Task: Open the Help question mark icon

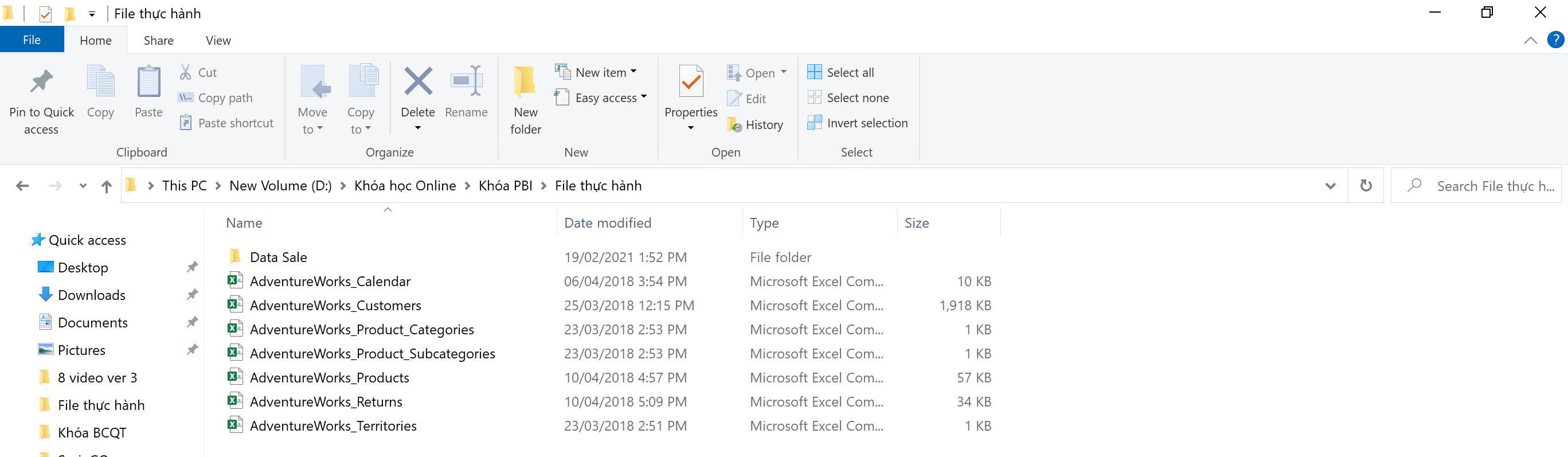Action: pyautogui.click(x=1555, y=40)
